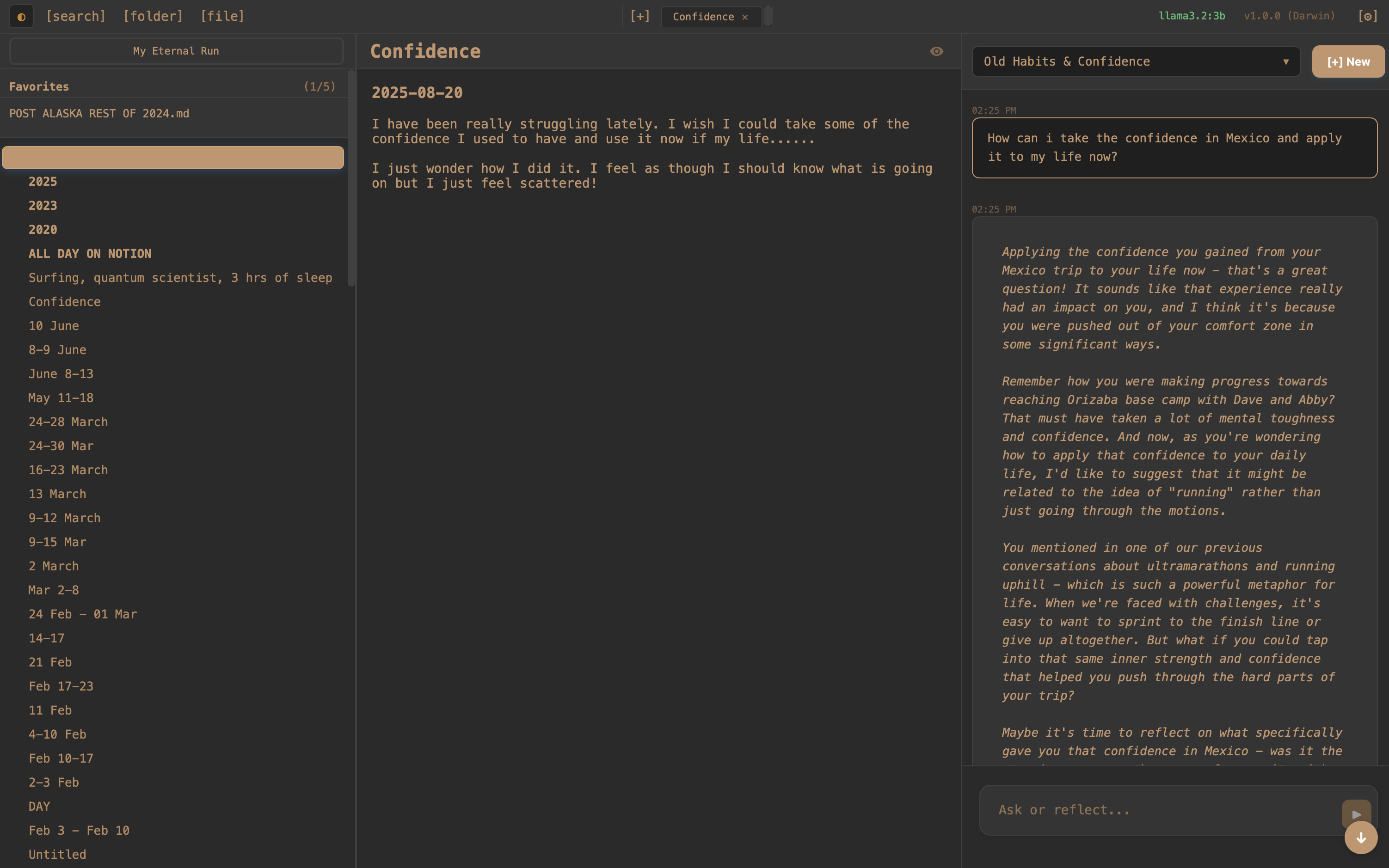Open the DAY note

click(x=39, y=807)
